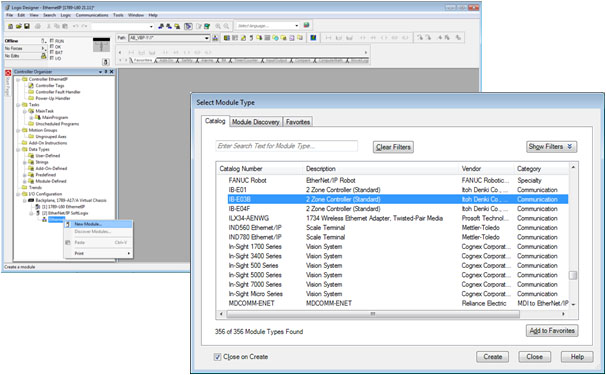Click the Help button in dialog
This screenshot has width=606, height=375.
[x=577, y=356]
